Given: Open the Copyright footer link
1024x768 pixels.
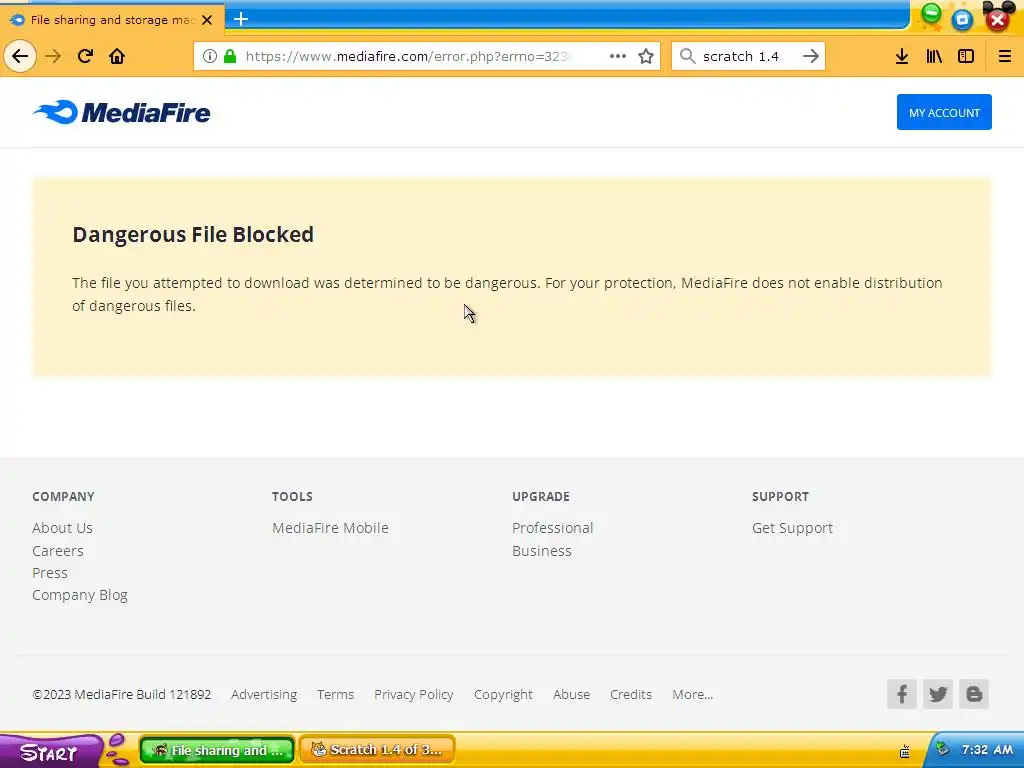Looking at the screenshot, I should point(503,694).
